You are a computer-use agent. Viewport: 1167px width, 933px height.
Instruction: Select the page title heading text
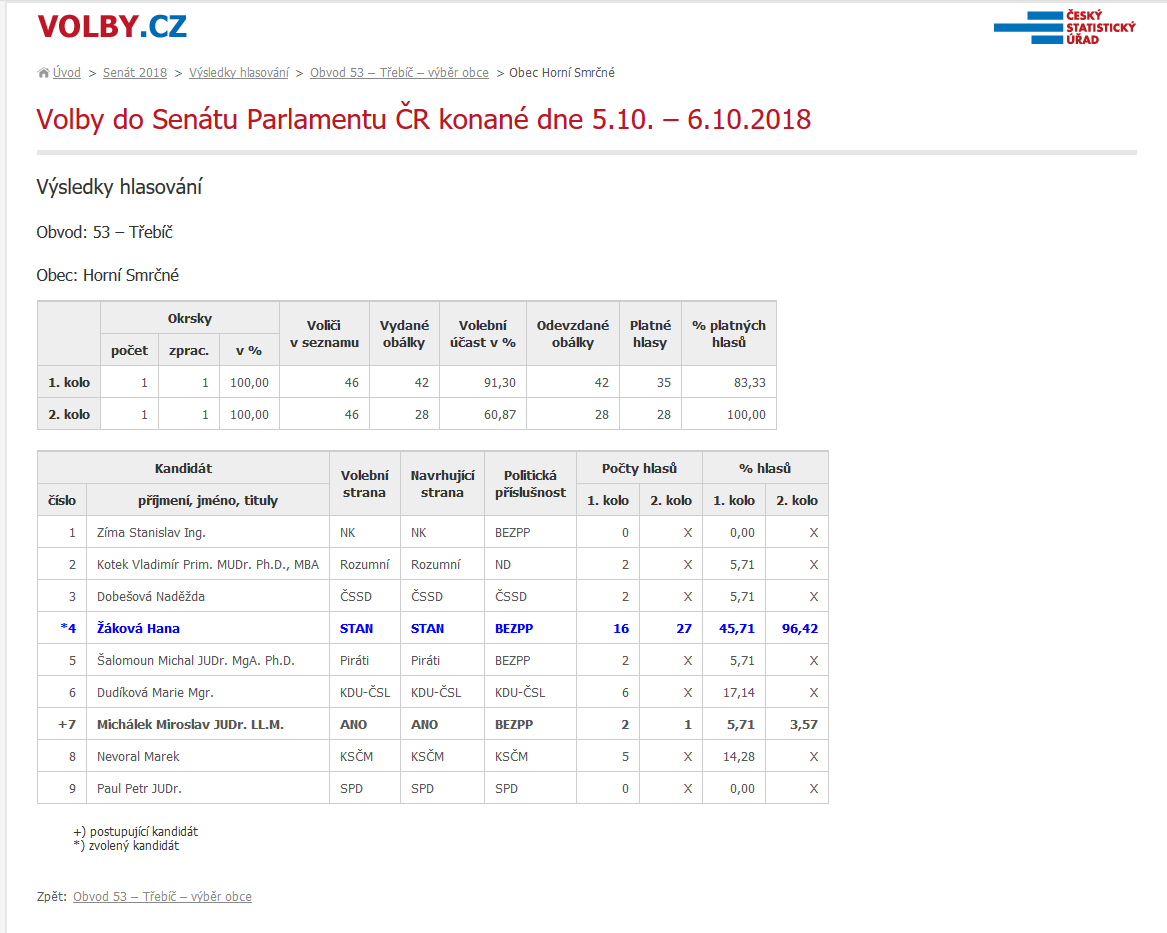[423, 120]
